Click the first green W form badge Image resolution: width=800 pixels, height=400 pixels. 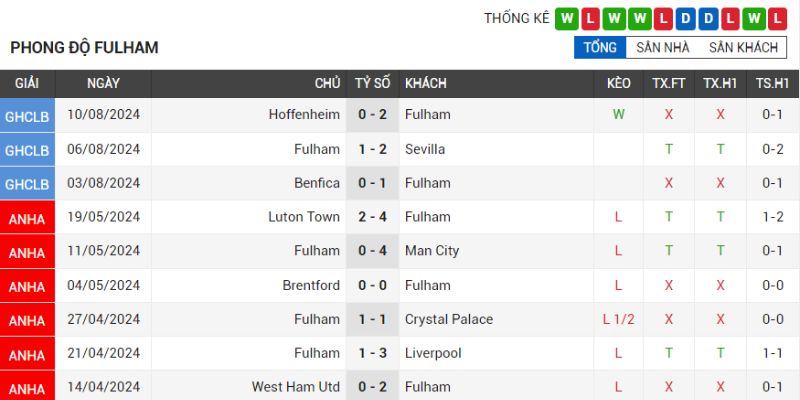coord(568,18)
